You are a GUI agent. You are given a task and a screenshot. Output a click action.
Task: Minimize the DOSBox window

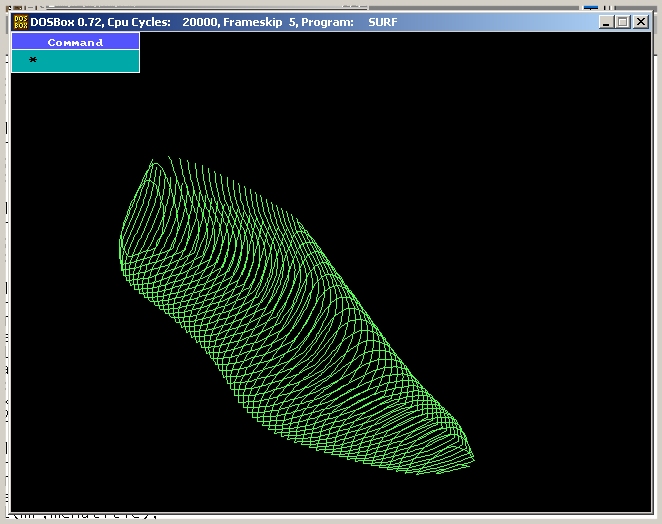pyautogui.click(x=605, y=22)
